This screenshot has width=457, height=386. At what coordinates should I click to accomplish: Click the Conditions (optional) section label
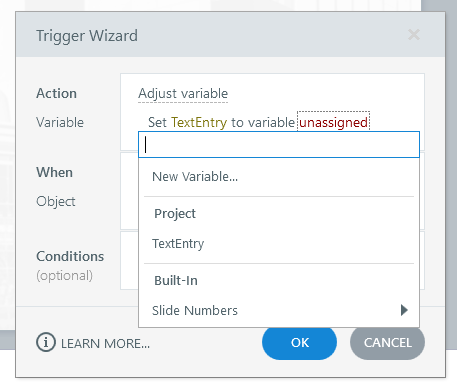click(x=70, y=266)
